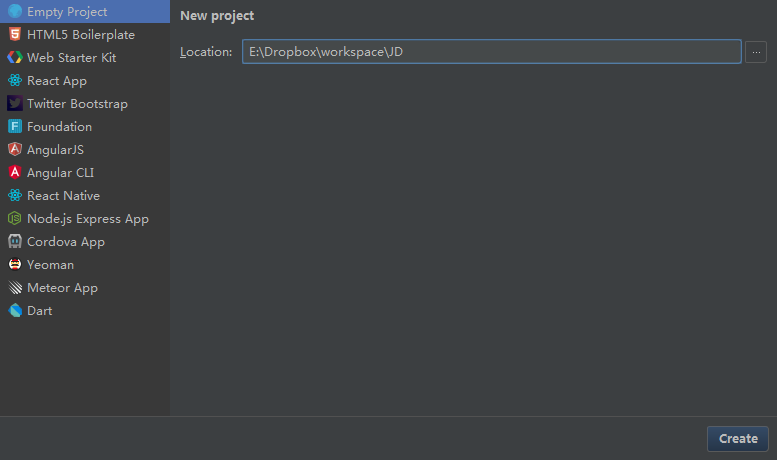The image size is (777, 460).
Task: Pick Yeoman template label
Action: coord(51,265)
